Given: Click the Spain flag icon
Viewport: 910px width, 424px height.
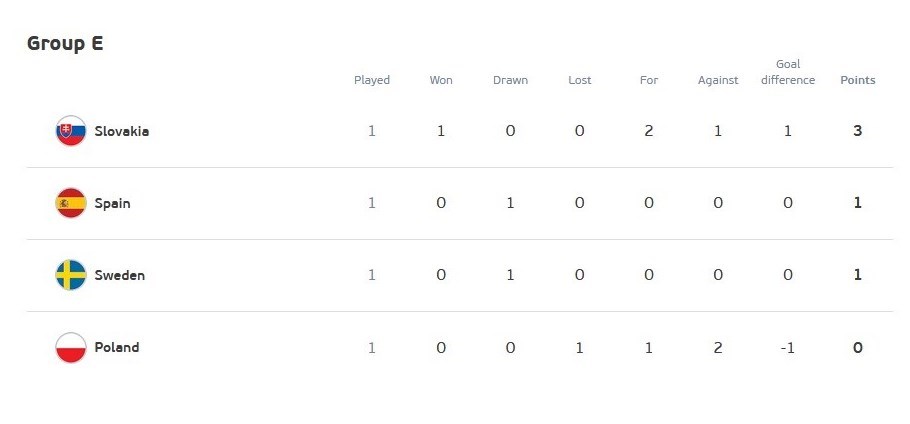Looking at the screenshot, I should [71, 203].
